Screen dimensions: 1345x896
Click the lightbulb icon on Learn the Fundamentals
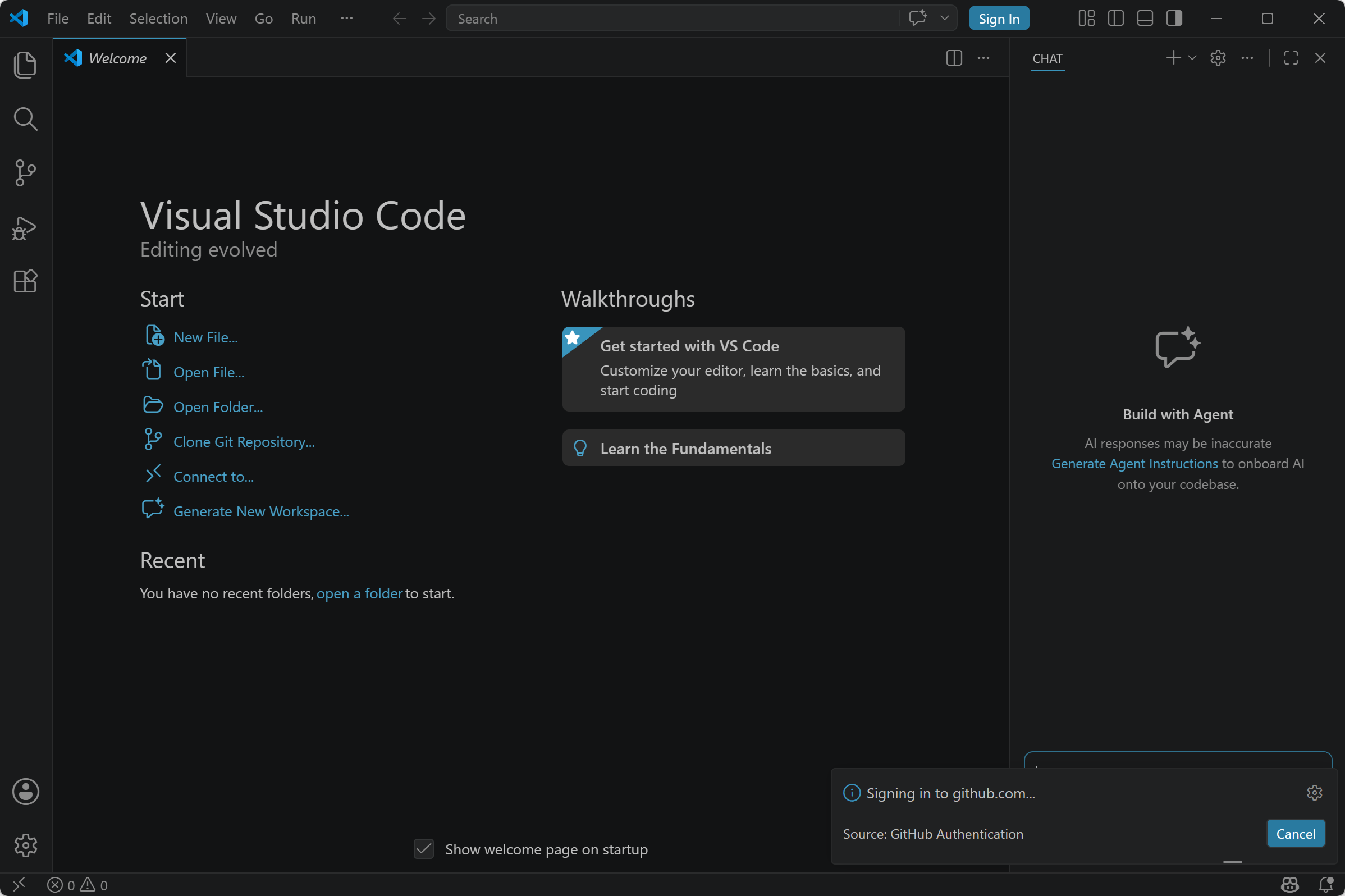580,449
